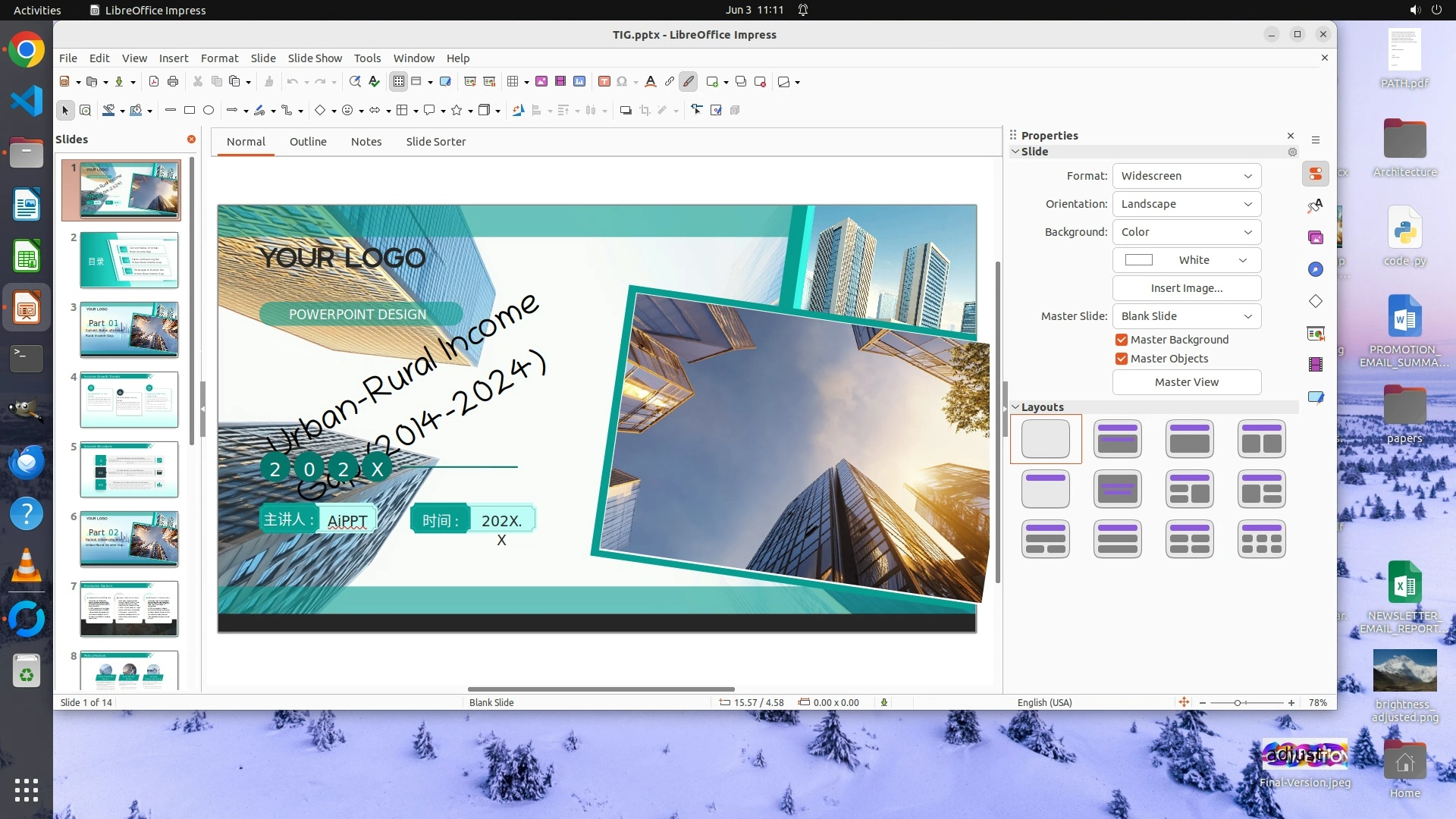
Task: Select the Rectangle drawing tool
Action: tap(190, 111)
